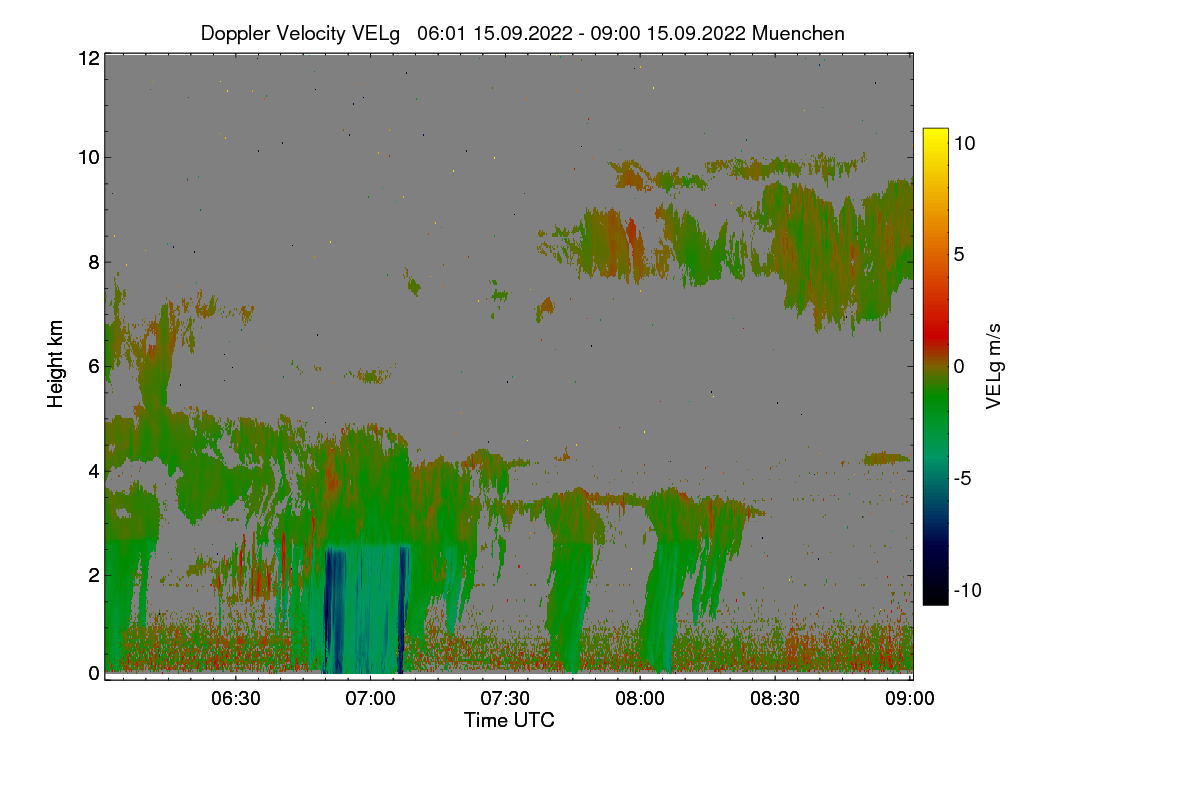Click the time tick label '06:30'
Image resolution: width=1200 pixels, height=800 pixels.
(x=238, y=698)
